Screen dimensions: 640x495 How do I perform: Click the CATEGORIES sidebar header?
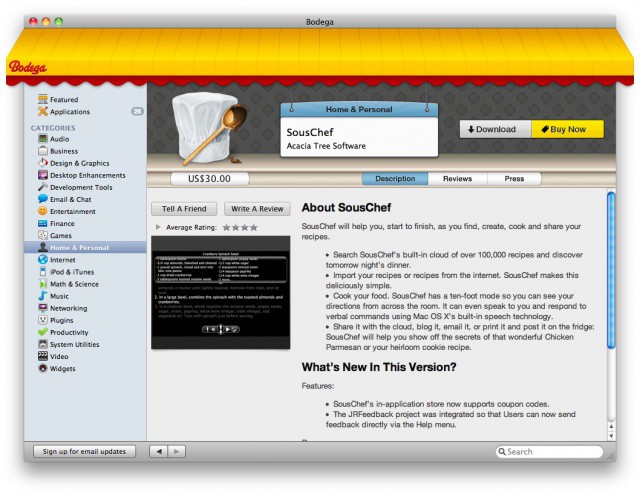tap(53, 128)
